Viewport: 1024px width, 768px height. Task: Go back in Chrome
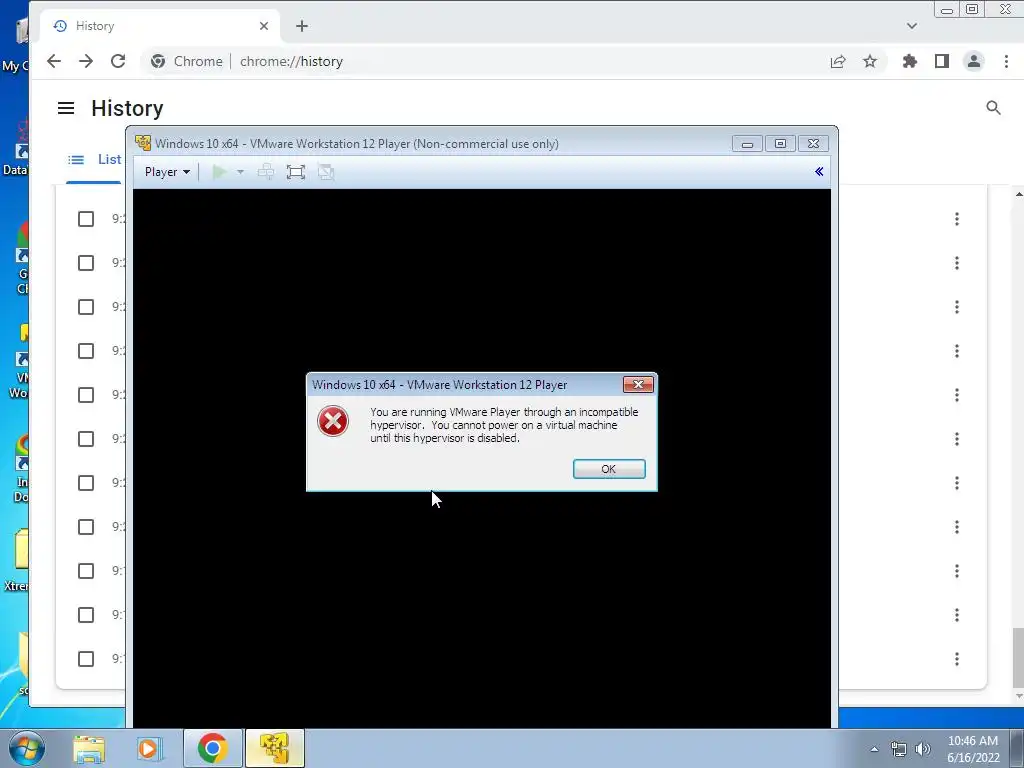pyautogui.click(x=54, y=61)
